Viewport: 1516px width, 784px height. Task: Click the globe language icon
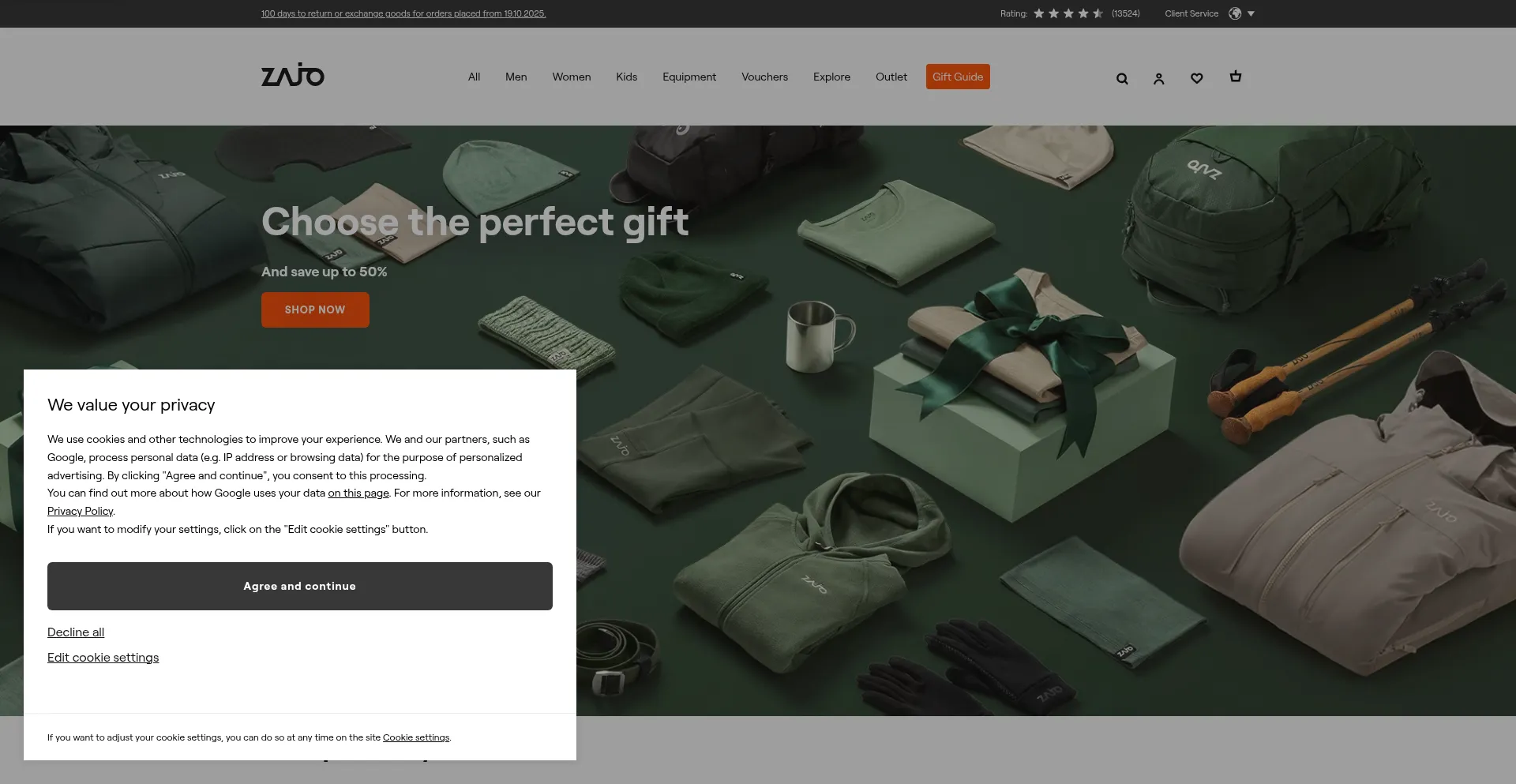click(x=1235, y=13)
